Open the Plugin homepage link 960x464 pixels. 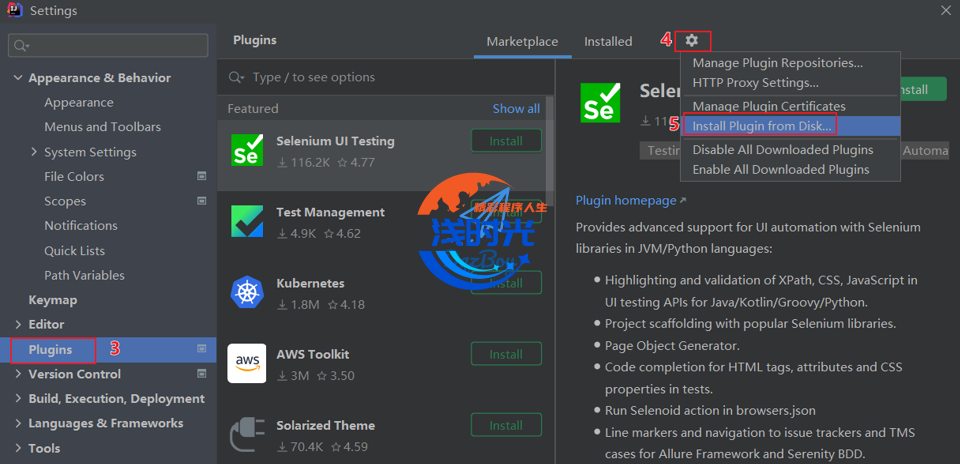625,200
